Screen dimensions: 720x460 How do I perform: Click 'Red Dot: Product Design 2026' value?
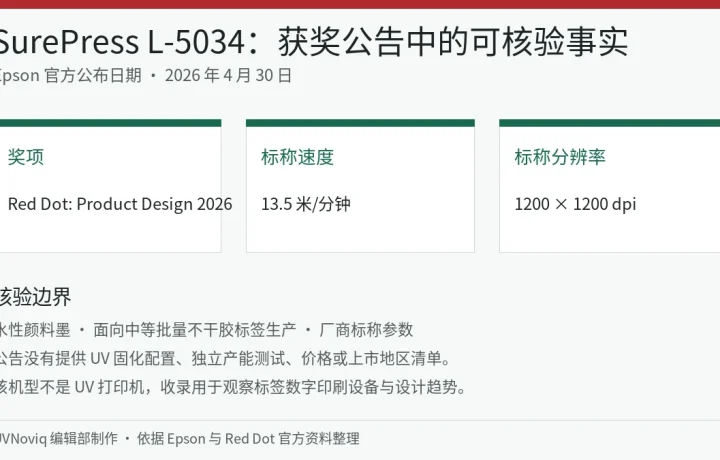click(120, 204)
